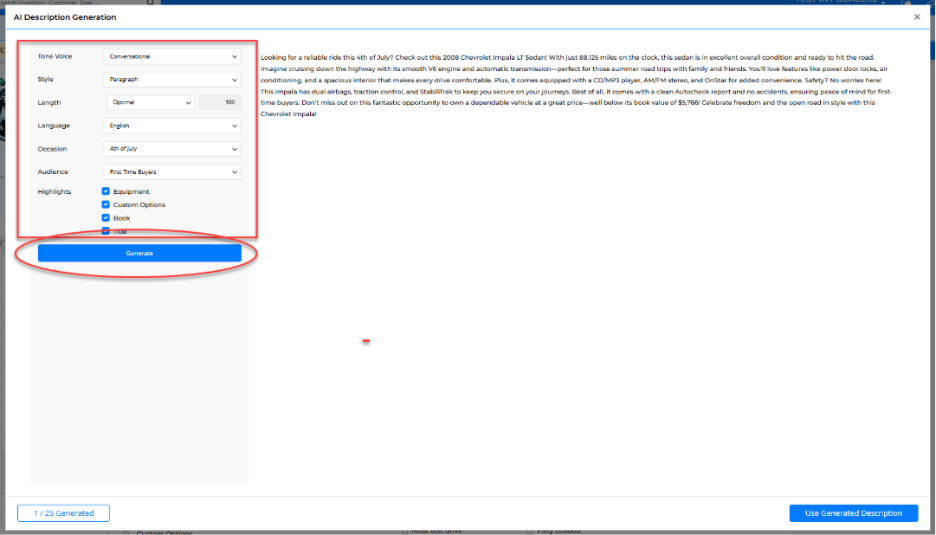Open the Language dropdown showing English
The height and width of the screenshot is (535, 936).
[173, 126]
